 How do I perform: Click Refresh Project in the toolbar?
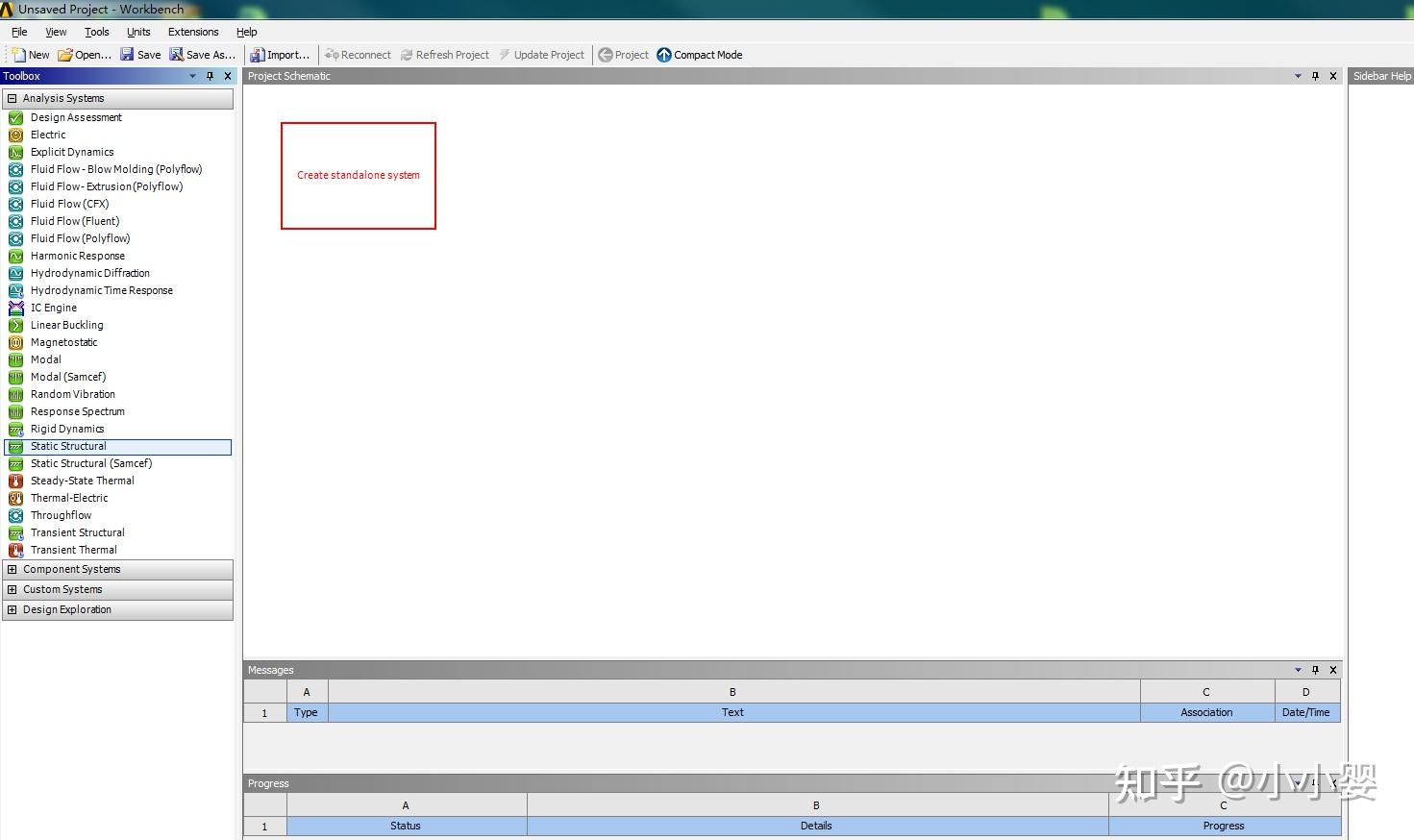[444, 55]
